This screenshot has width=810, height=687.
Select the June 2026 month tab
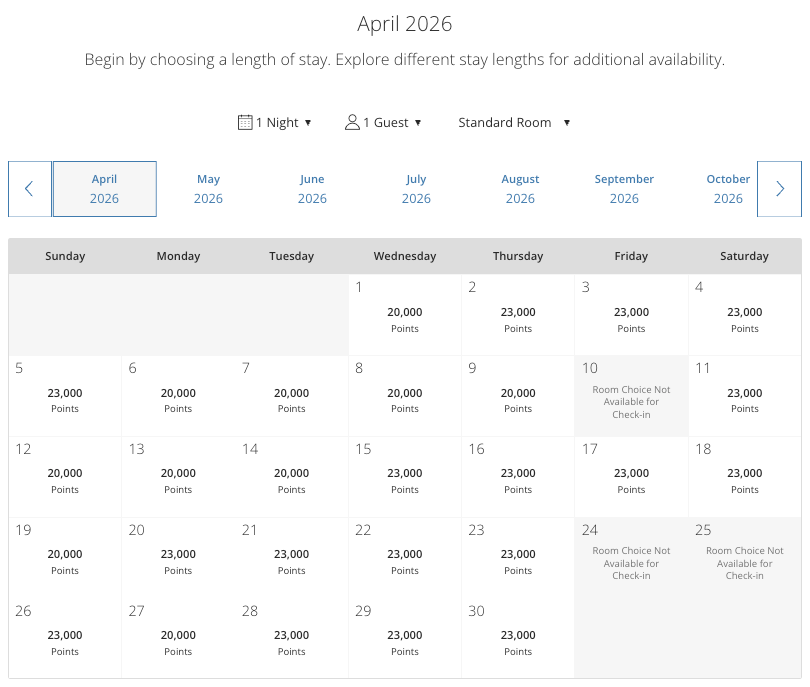tap(312, 189)
